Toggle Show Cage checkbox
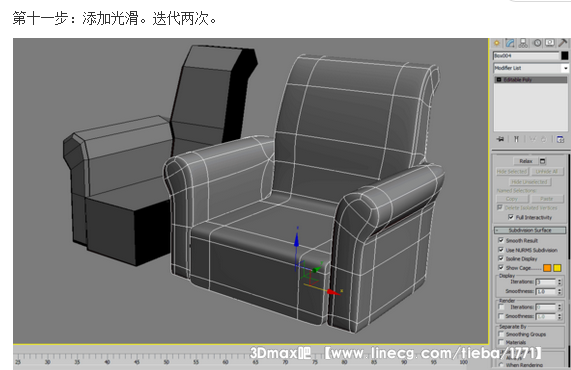 click(x=501, y=268)
